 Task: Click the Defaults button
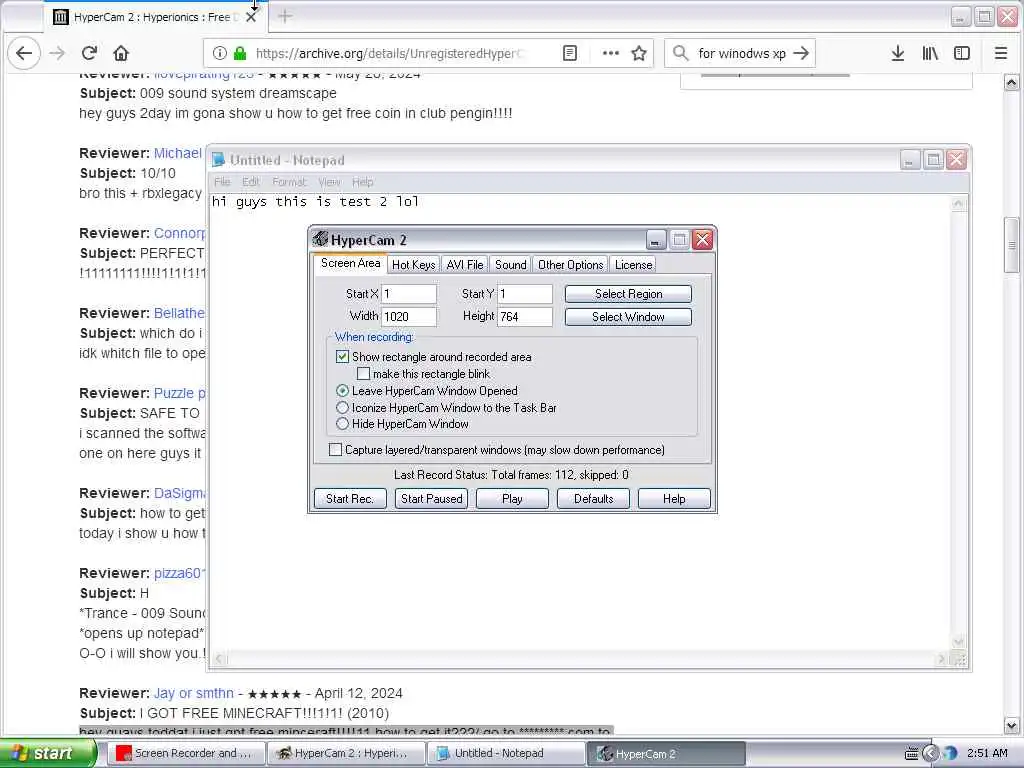[x=593, y=498]
